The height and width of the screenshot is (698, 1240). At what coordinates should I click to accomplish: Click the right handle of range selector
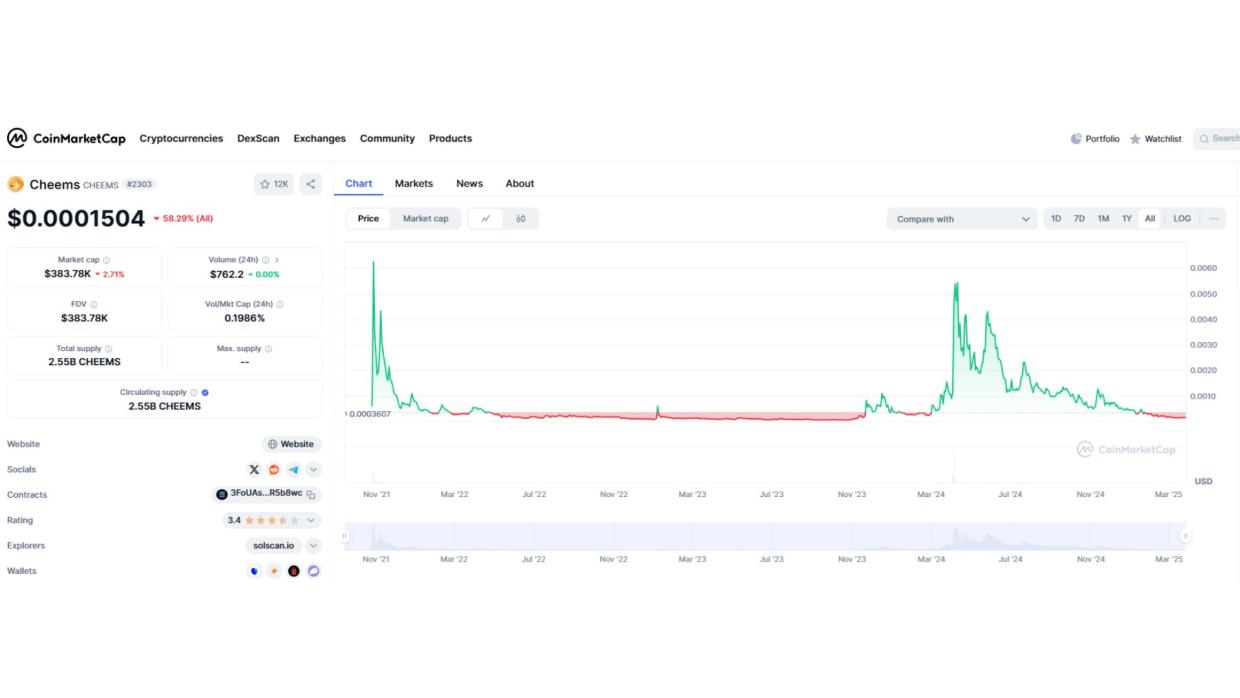pyautogui.click(x=1185, y=536)
